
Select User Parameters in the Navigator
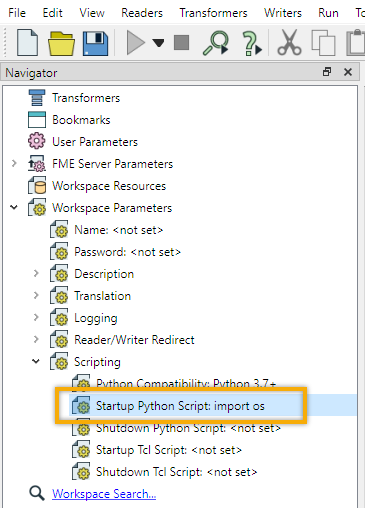pos(95,142)
